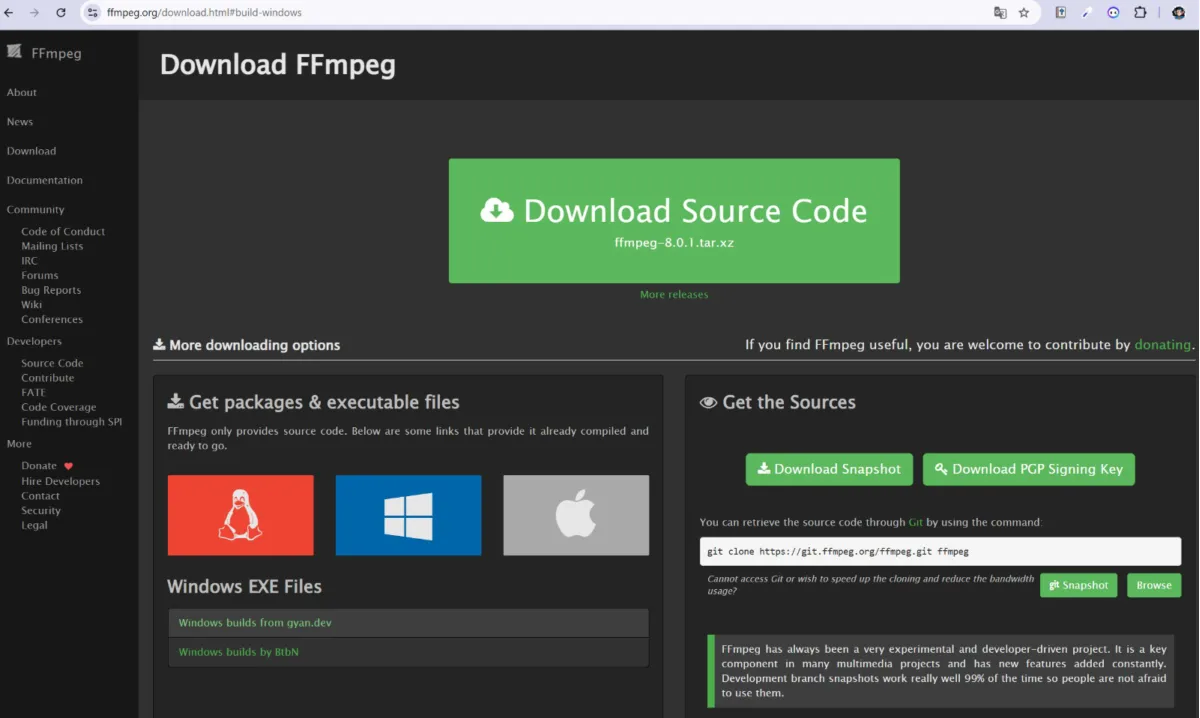Screen dimensions: 1200x718
Task: Open Legal sidebar link
Action: point(34,525)
